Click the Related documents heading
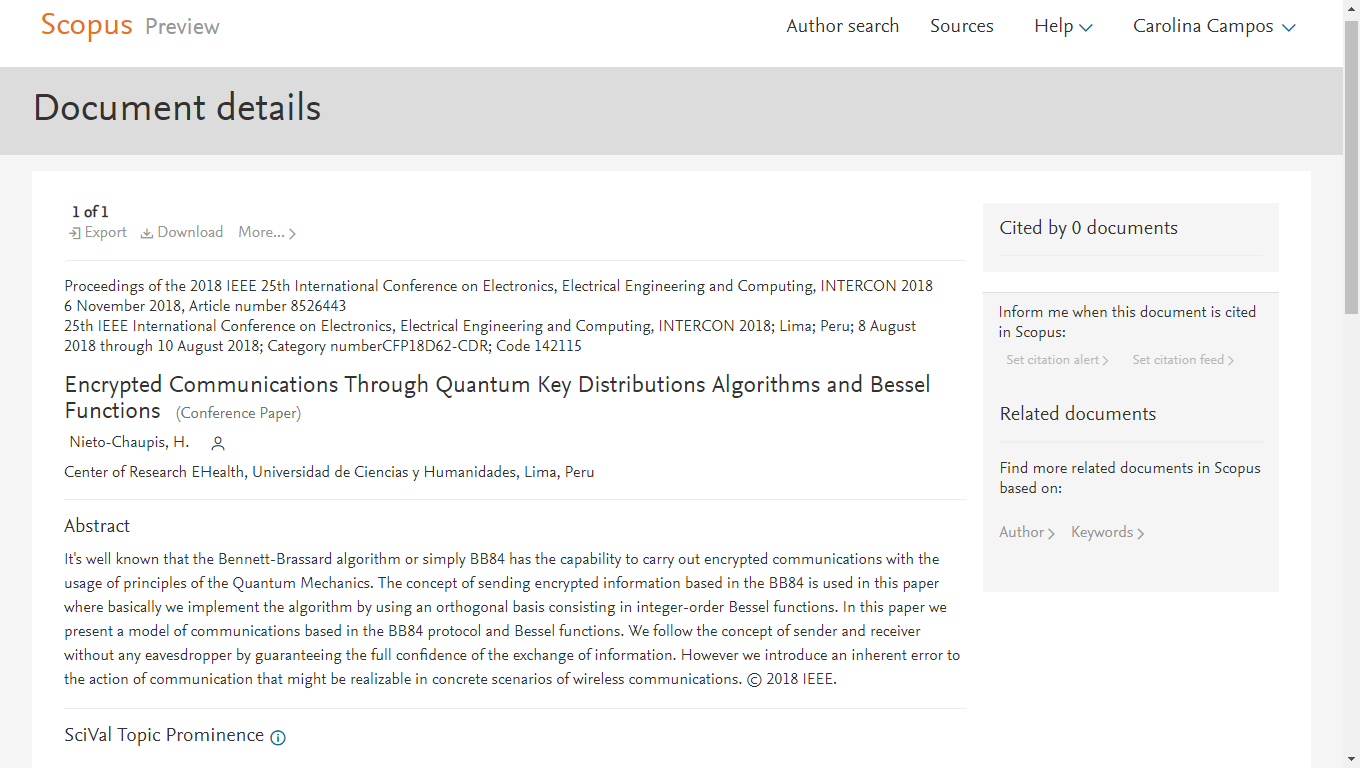The image size is (1360, 768). [1077, 414]
